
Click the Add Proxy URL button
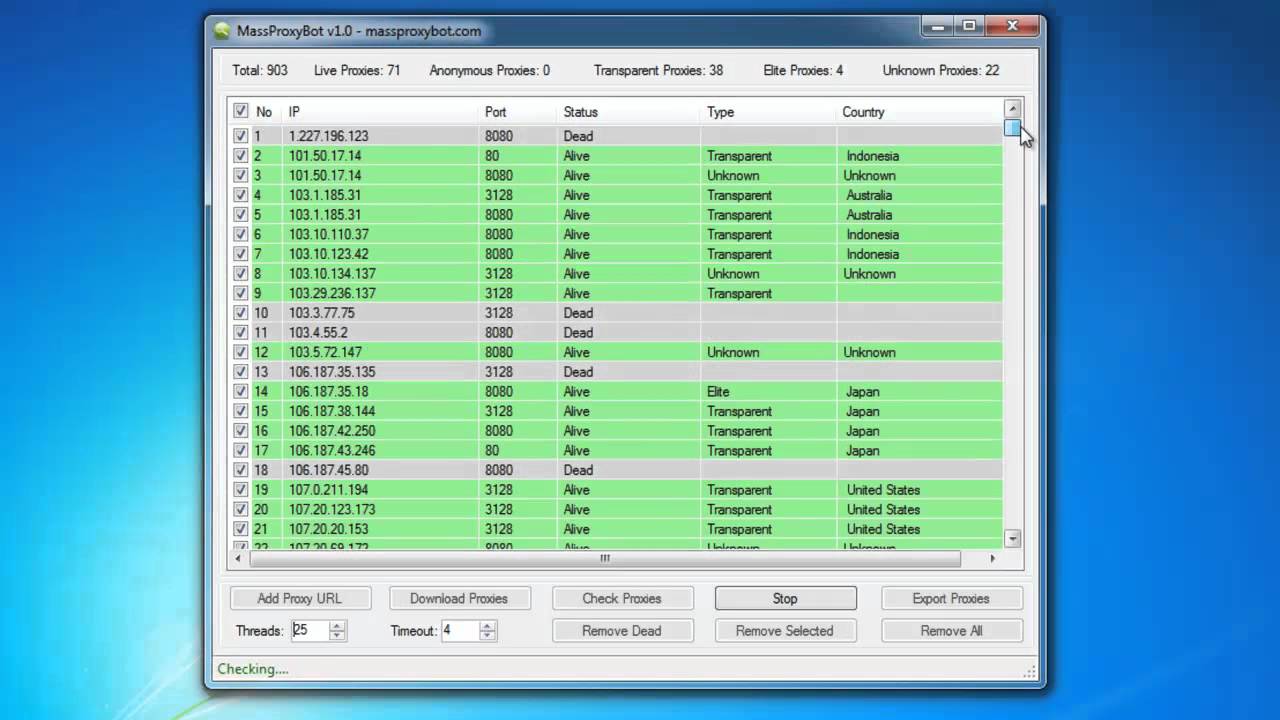click(x=300, y=598)
